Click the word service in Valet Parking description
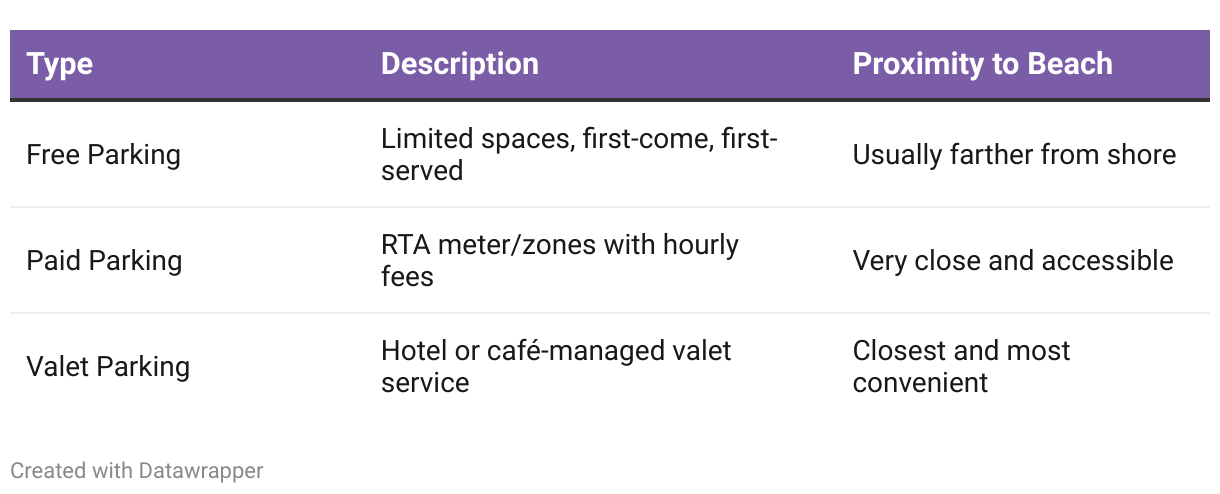The image size is (1220, 494). [425, 382]
